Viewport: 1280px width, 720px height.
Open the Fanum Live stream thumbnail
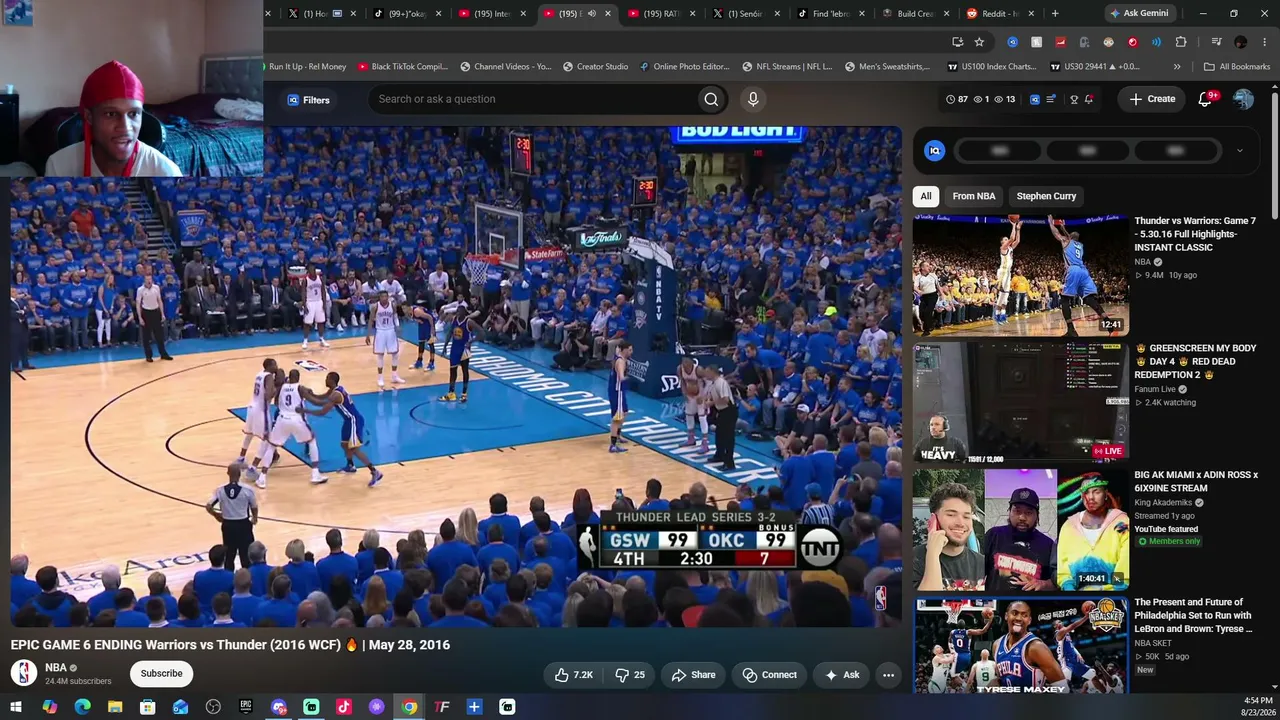click(x=1020, y=402)
